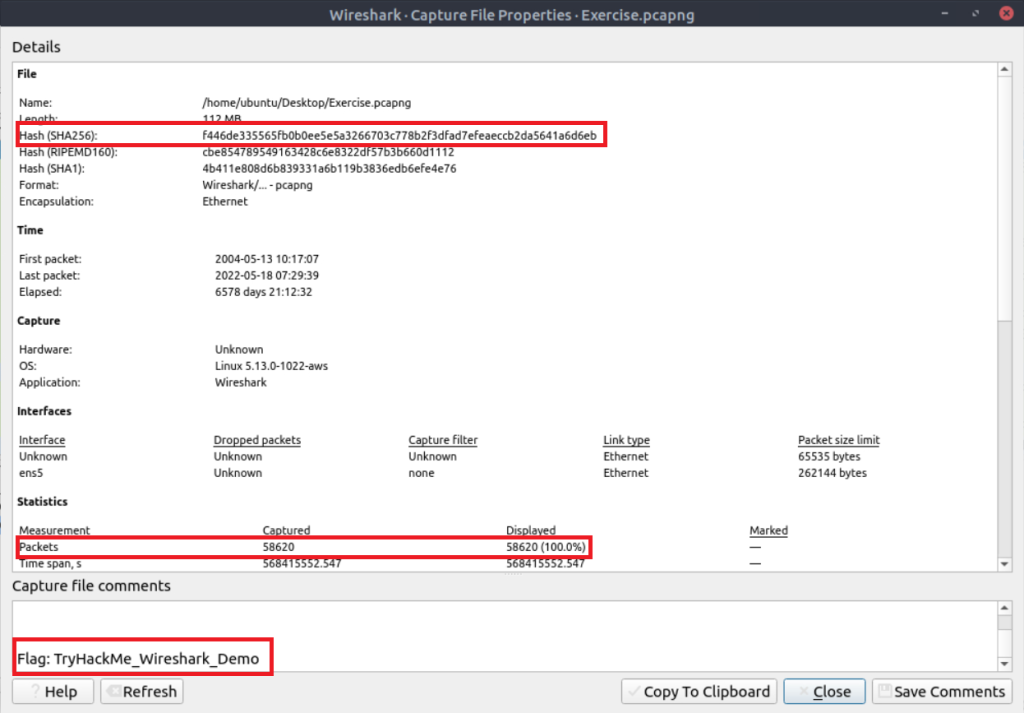
Task: Click the Close button at the bottom
Action: click(x=823, y=691)
